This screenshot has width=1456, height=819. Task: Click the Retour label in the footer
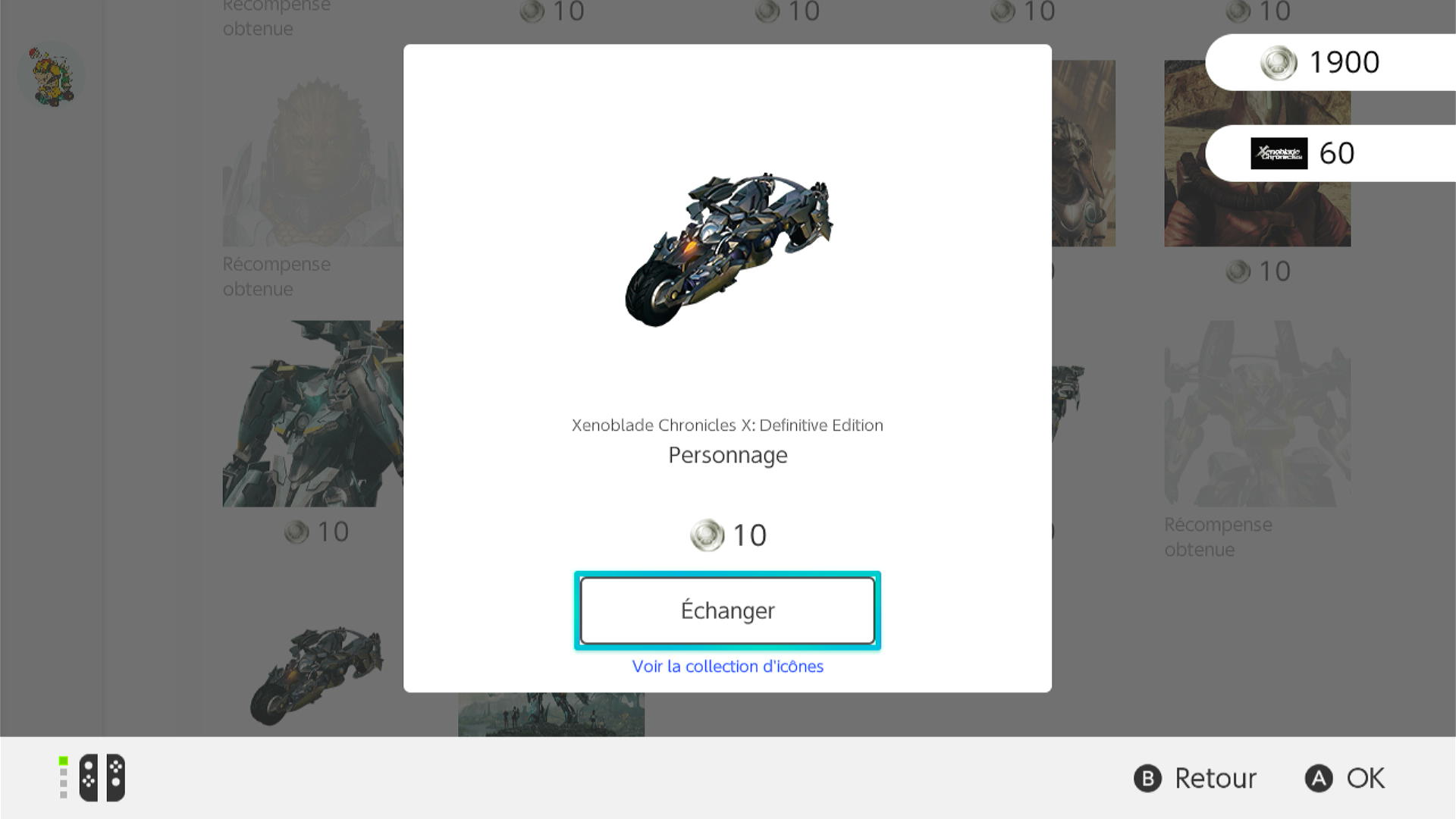pos(1216,779)
